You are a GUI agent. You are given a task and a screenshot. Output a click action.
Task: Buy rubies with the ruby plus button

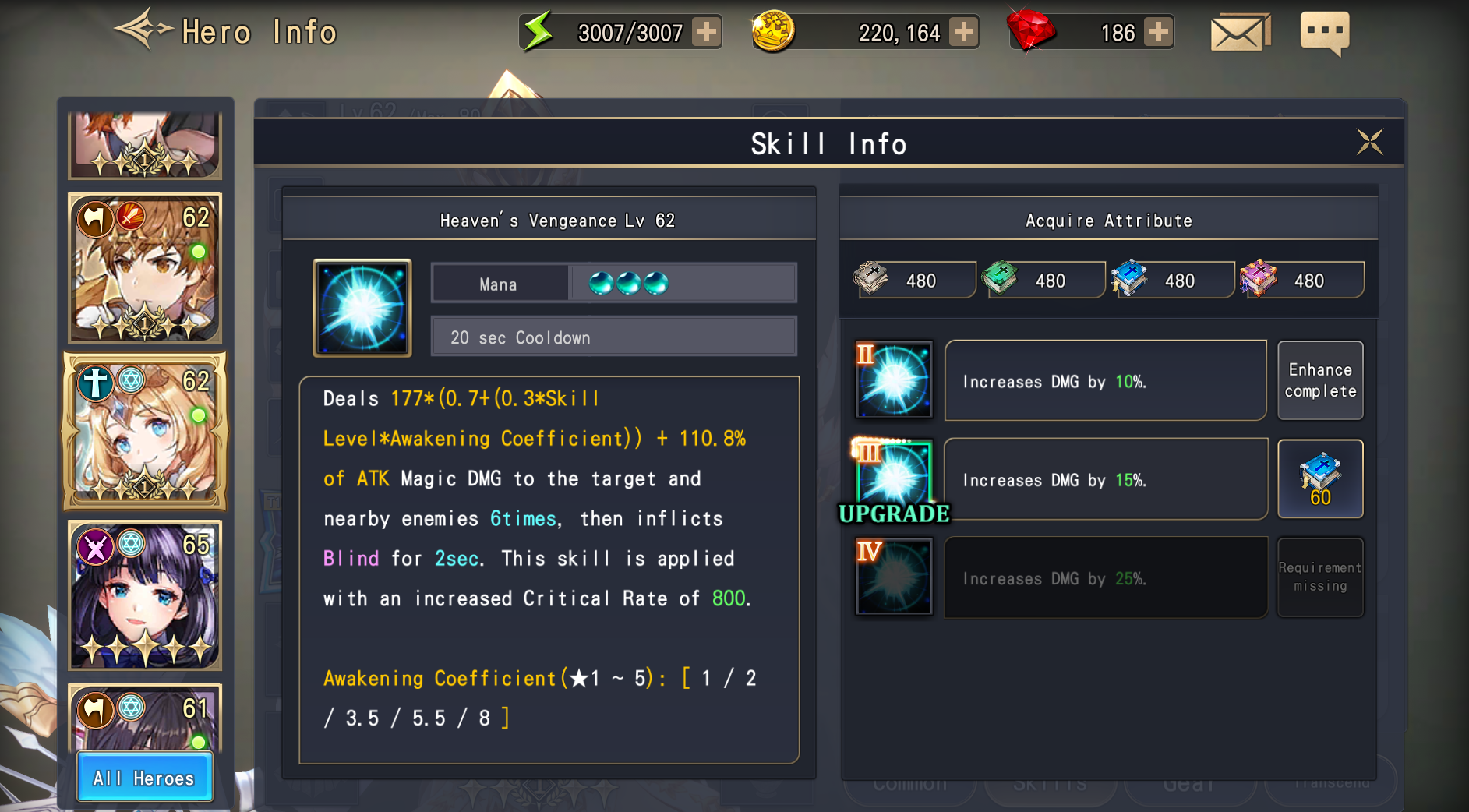[1159, 32]
